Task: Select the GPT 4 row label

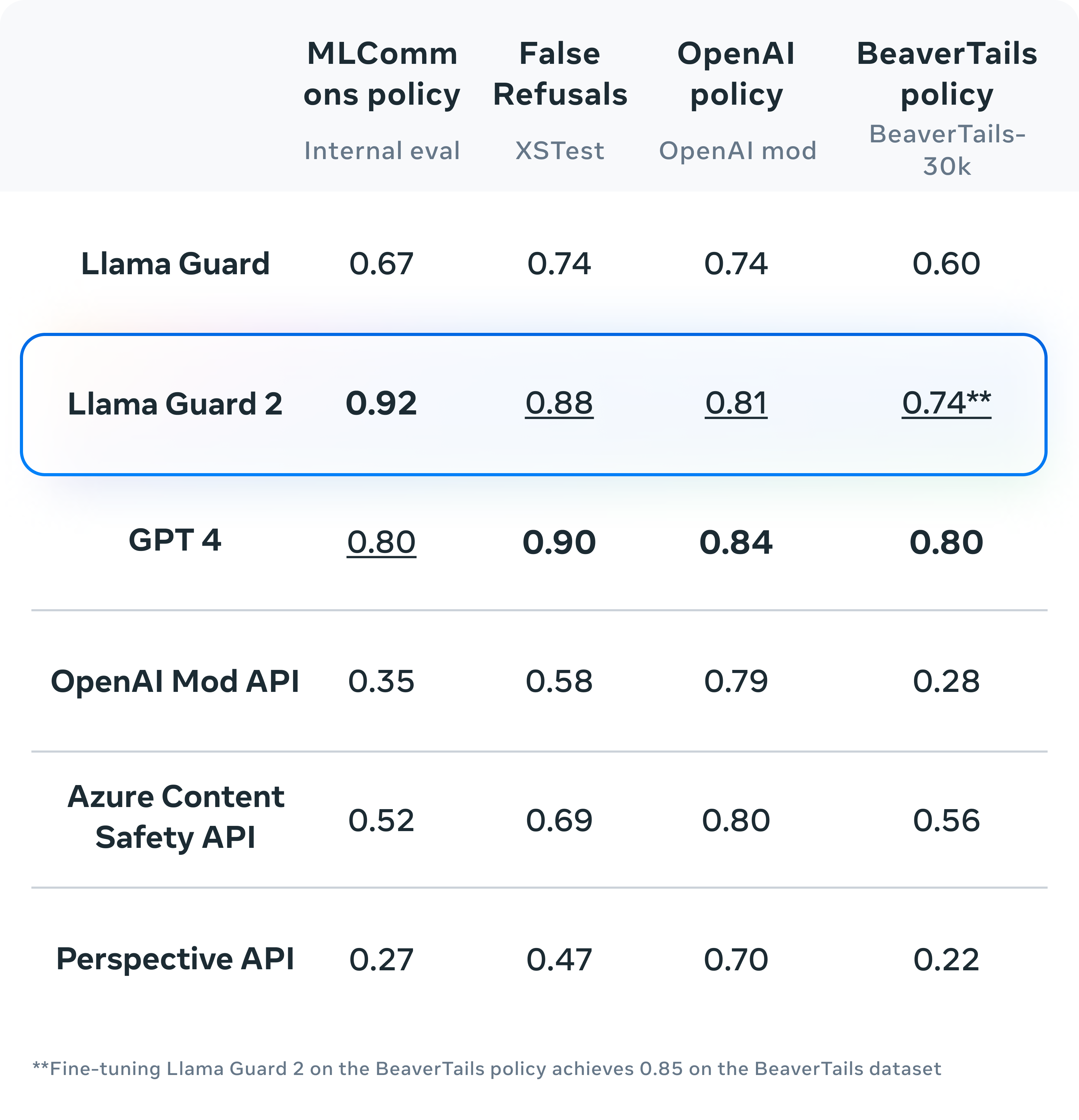Action: pos(175,540)
